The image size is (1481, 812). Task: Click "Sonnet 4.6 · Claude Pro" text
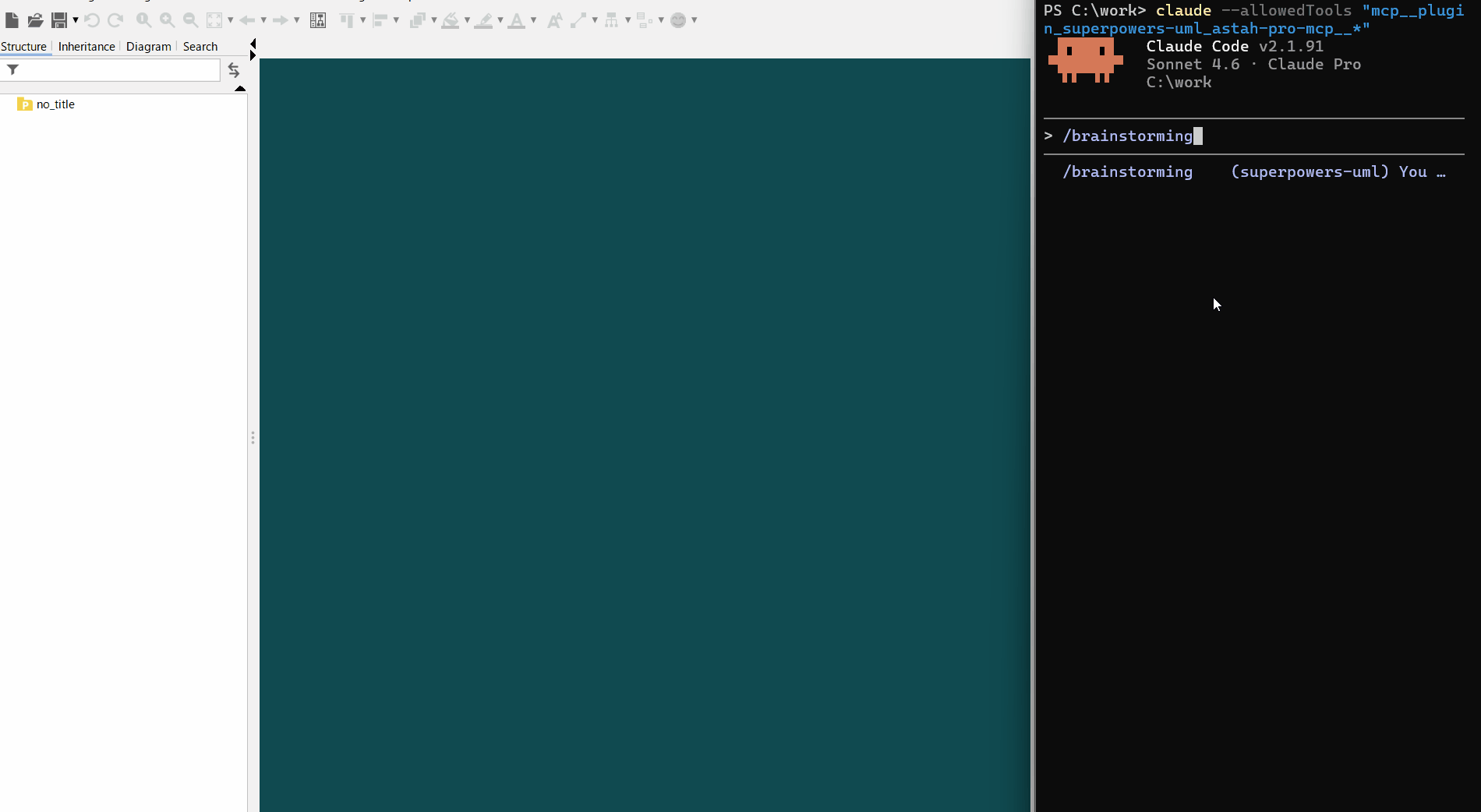click(x=1253, y=65)
